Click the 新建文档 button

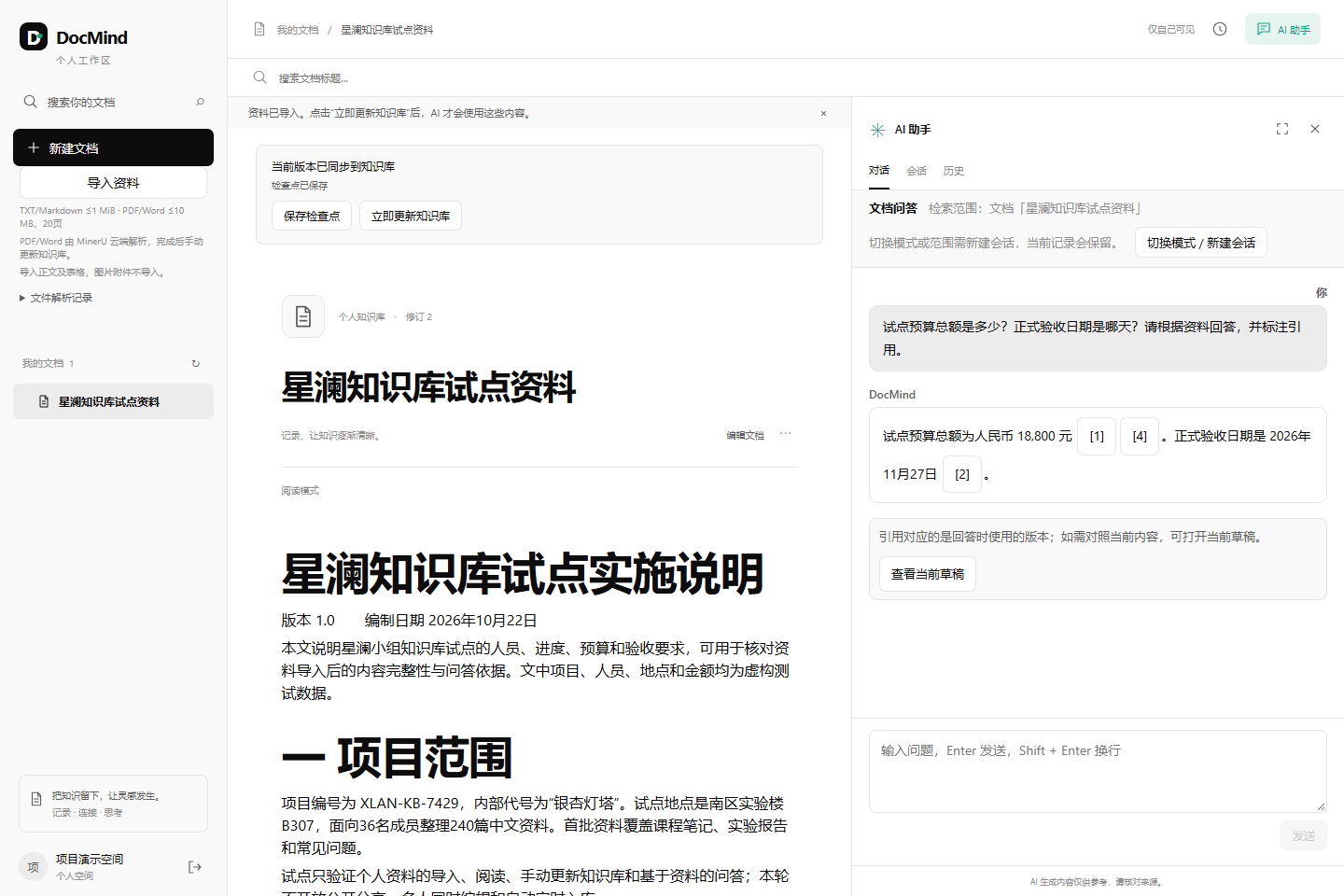(x=113, y=147)
